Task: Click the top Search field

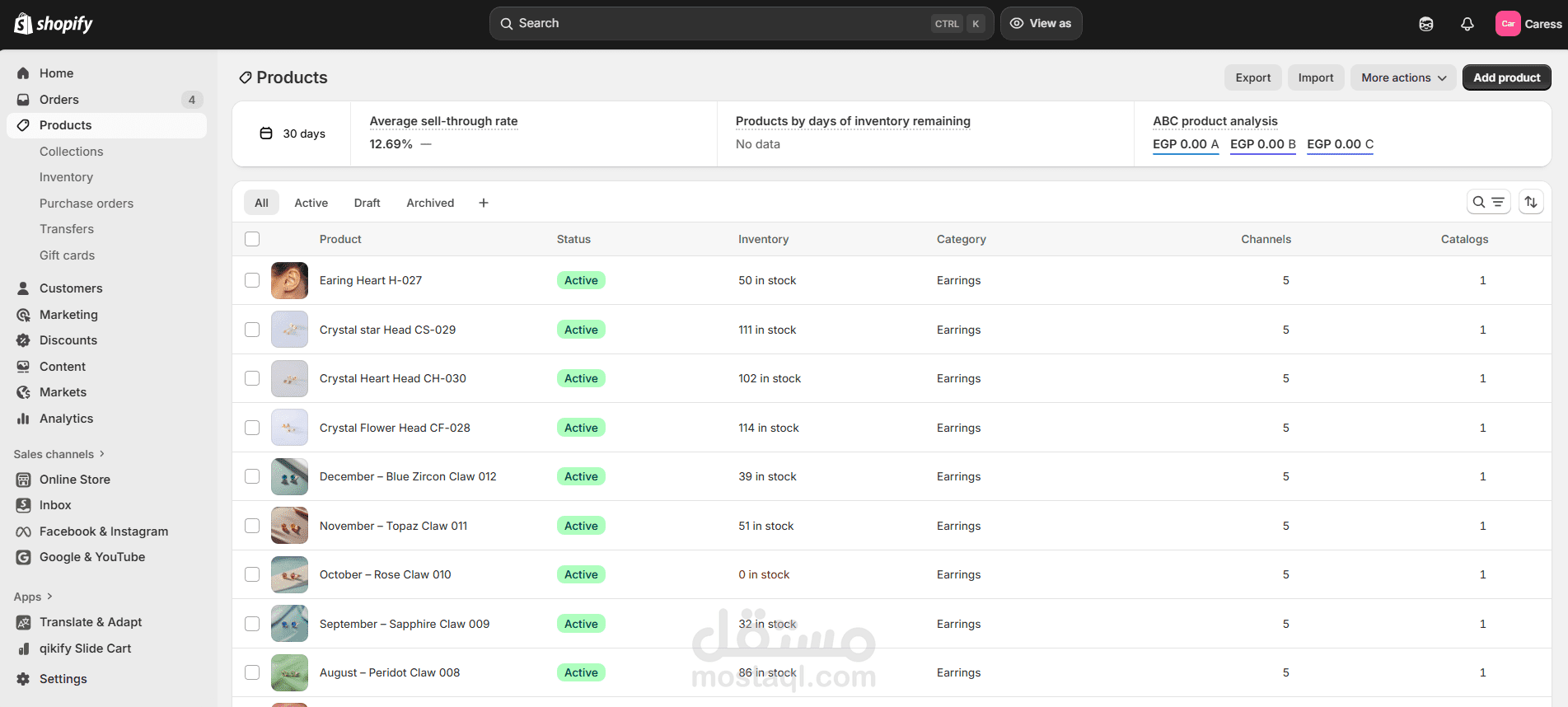Action: (x=717, y=24)
